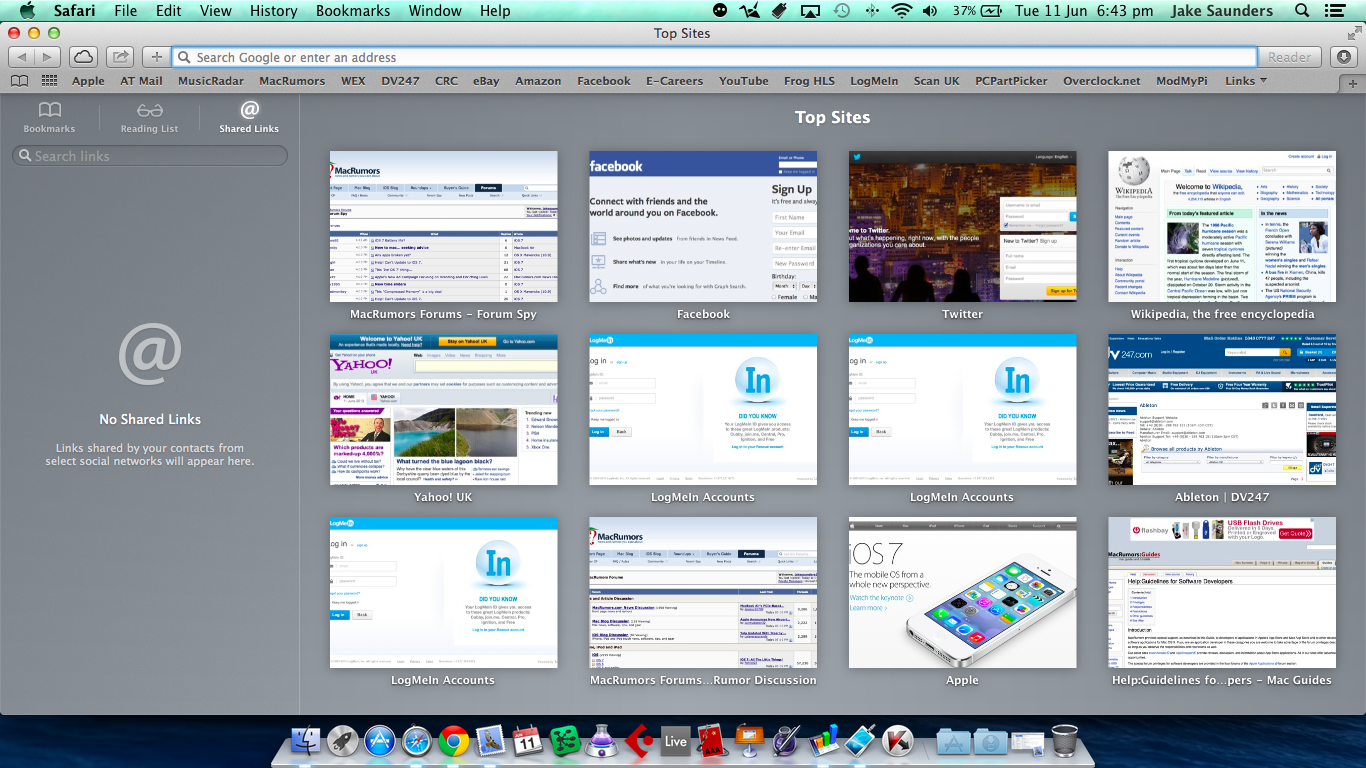The width and height of the screenshot is (1366, 768).
Task: Click the battery 37% indicator
Action: click(x=976, y=11)
